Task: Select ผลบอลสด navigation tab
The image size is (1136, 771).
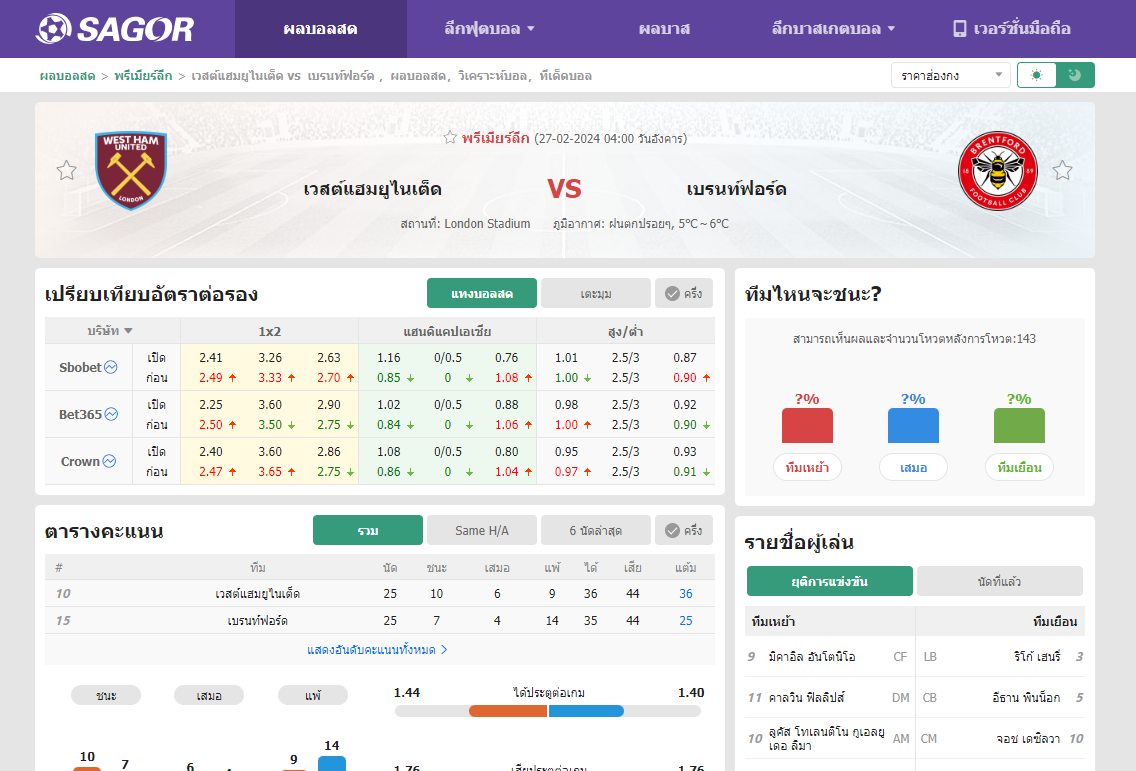Action: (x=320, y=29)
